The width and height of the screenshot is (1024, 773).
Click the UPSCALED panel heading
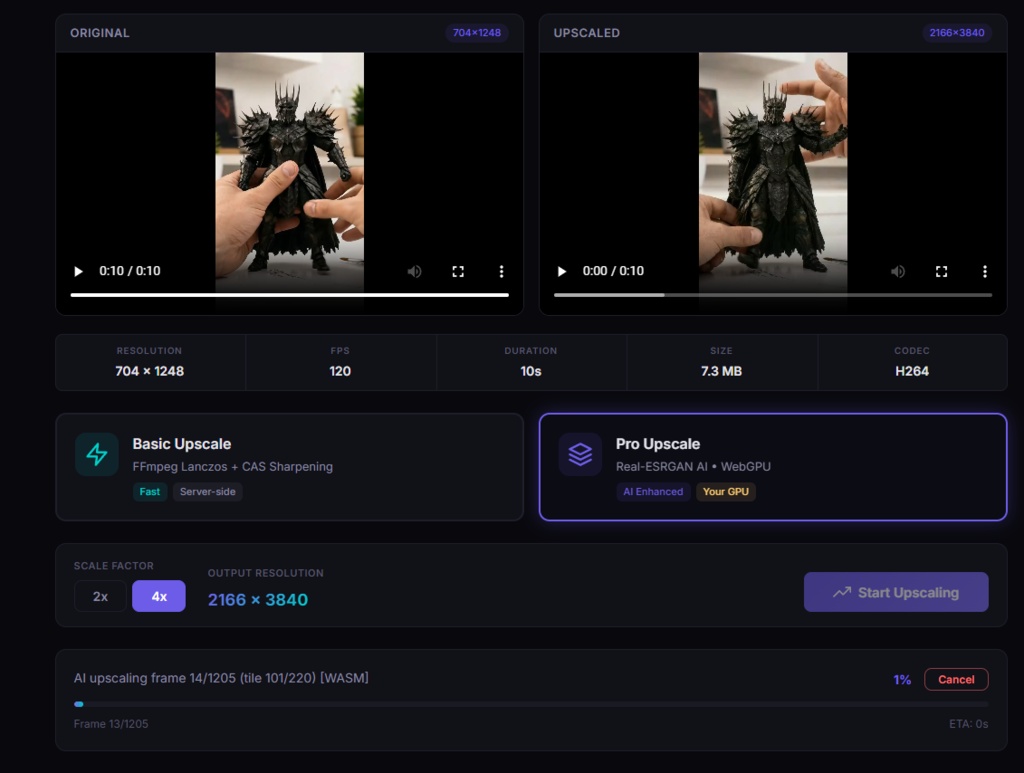pos(586,33)
